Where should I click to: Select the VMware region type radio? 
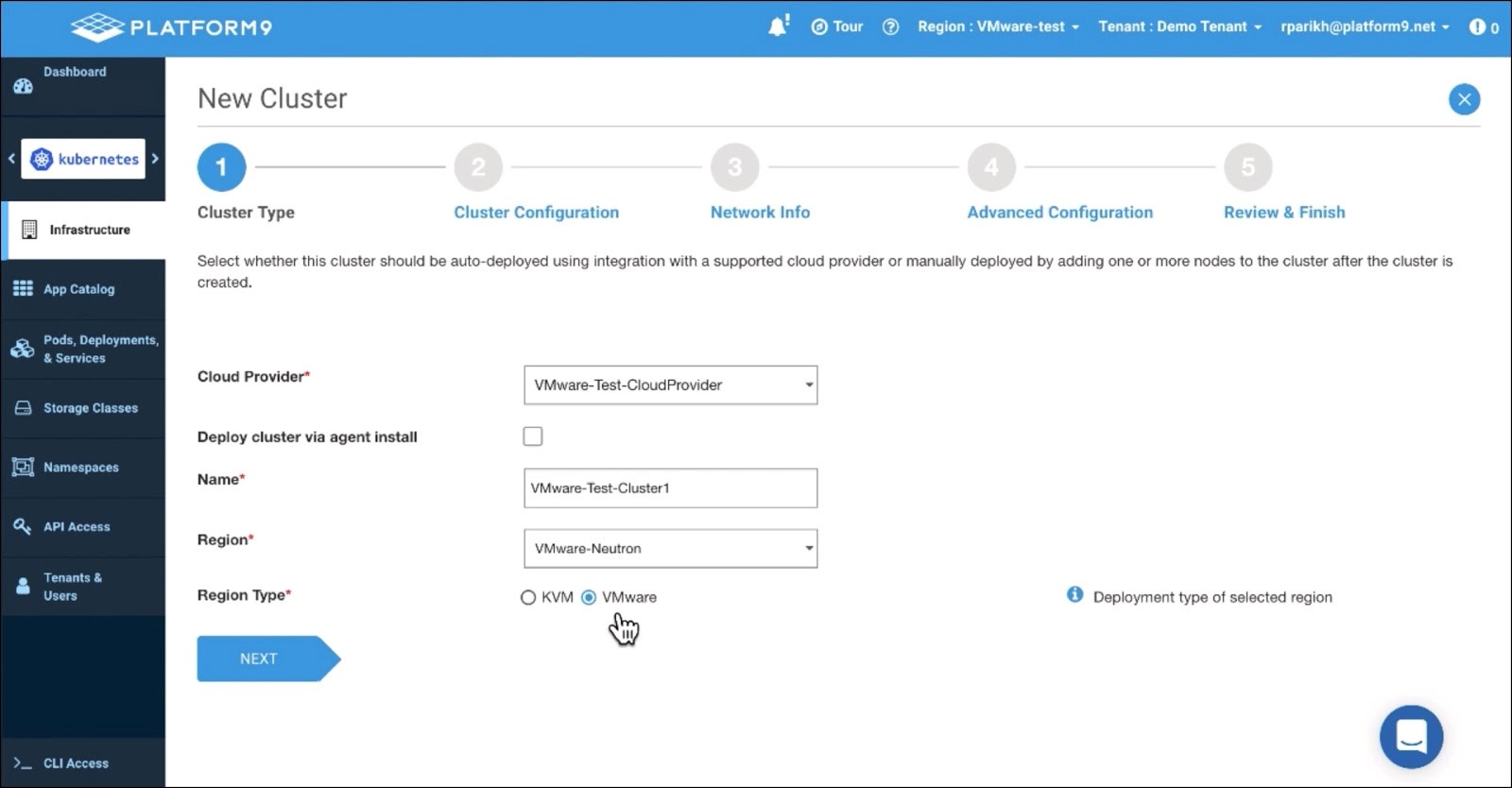(x=589, y=597)
